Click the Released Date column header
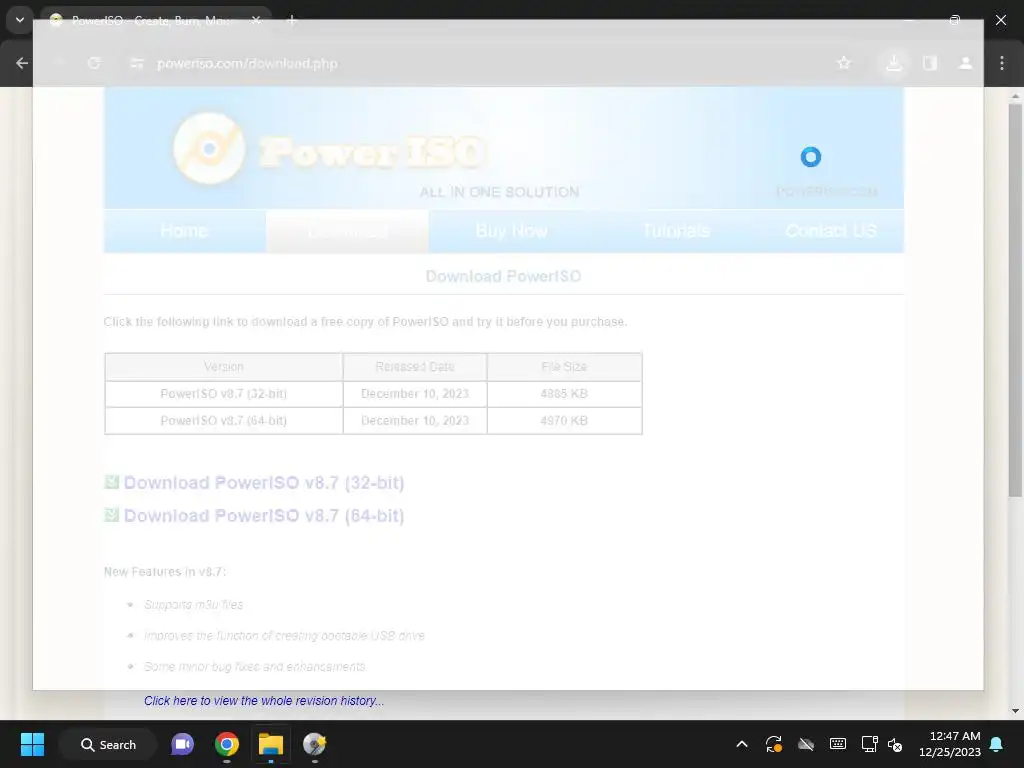This screenshot has width=1024, height=768. point(415,367)
